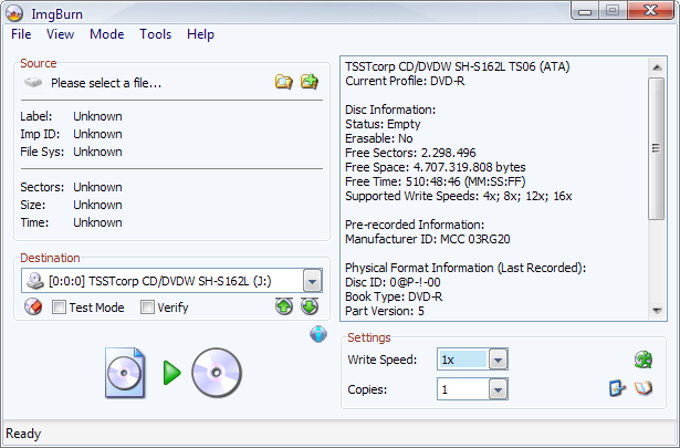Screen dimensions: 680x448
Task: Click the 'Supported Write Speeds' line
Action: click(x=458, y=196)
